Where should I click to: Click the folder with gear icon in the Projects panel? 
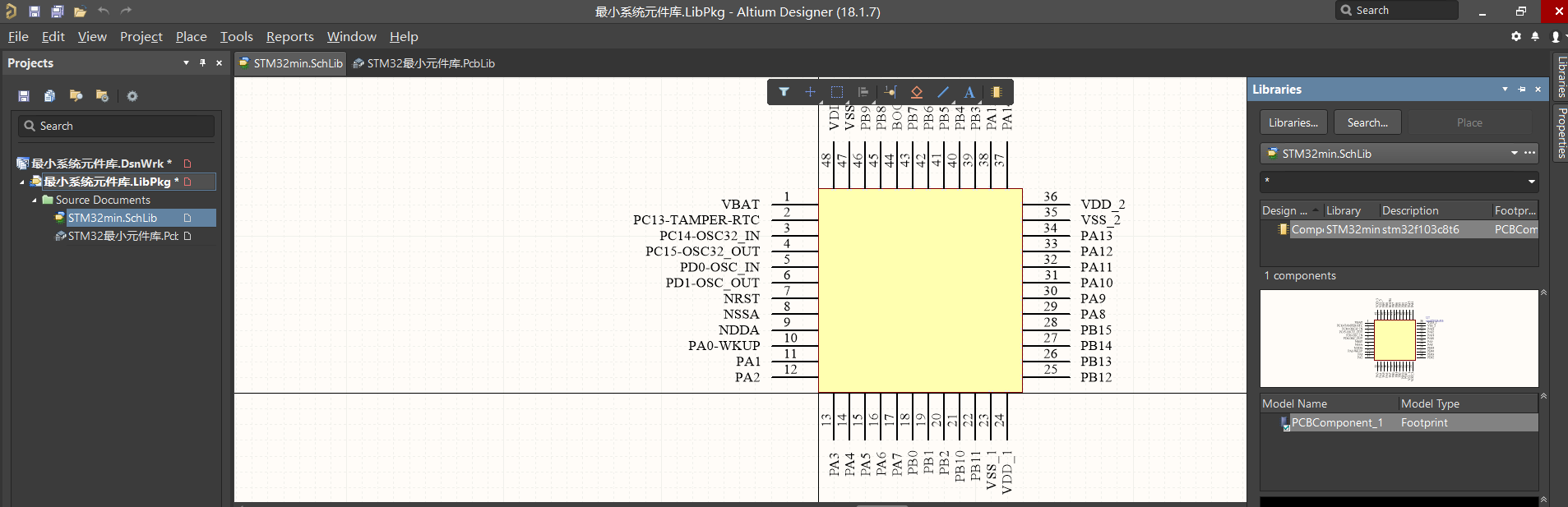click(x=102, y=96)
